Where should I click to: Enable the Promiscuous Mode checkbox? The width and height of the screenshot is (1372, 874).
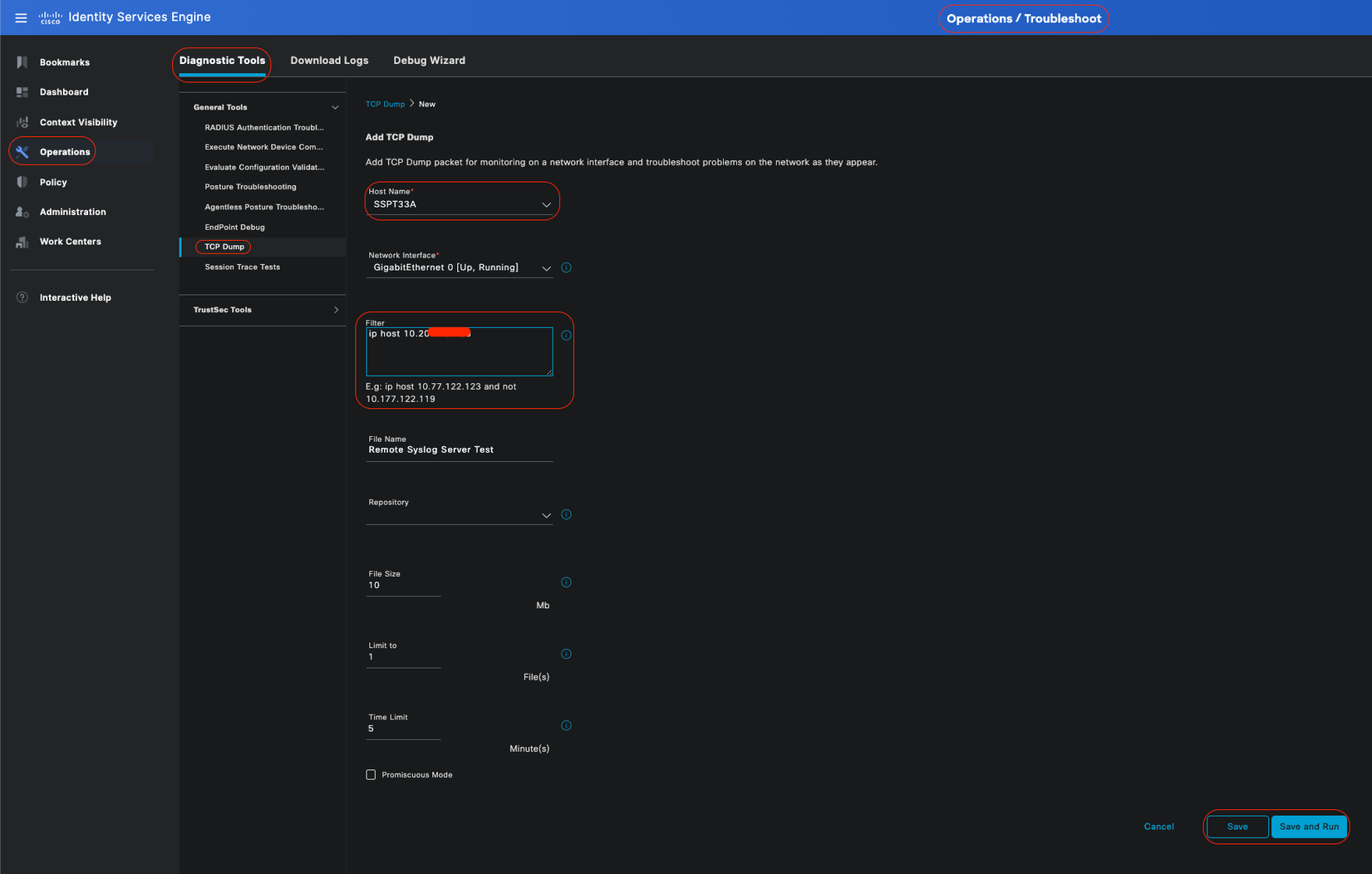tap(371, 775)
